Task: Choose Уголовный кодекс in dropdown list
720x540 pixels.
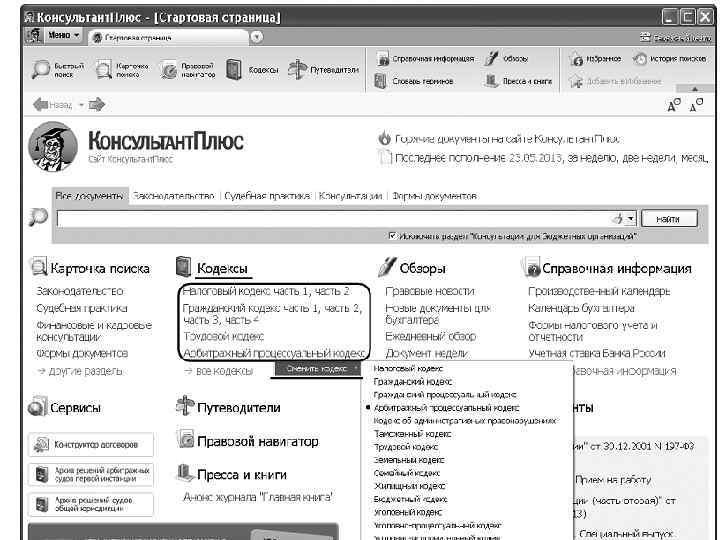Action: tap(408, 512)
